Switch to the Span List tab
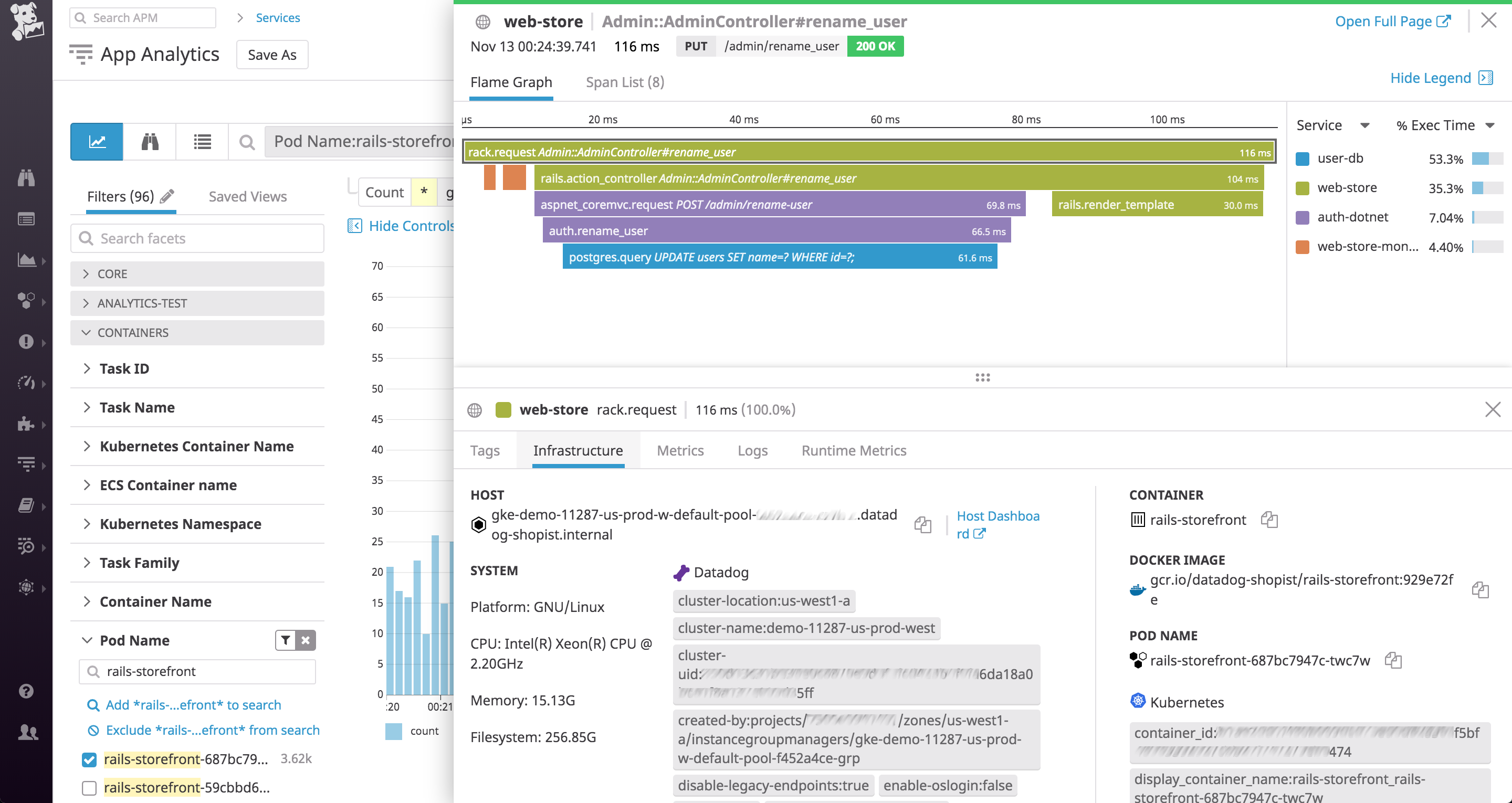This screenshot has width=1512, height=803. (x=624, y=82)
